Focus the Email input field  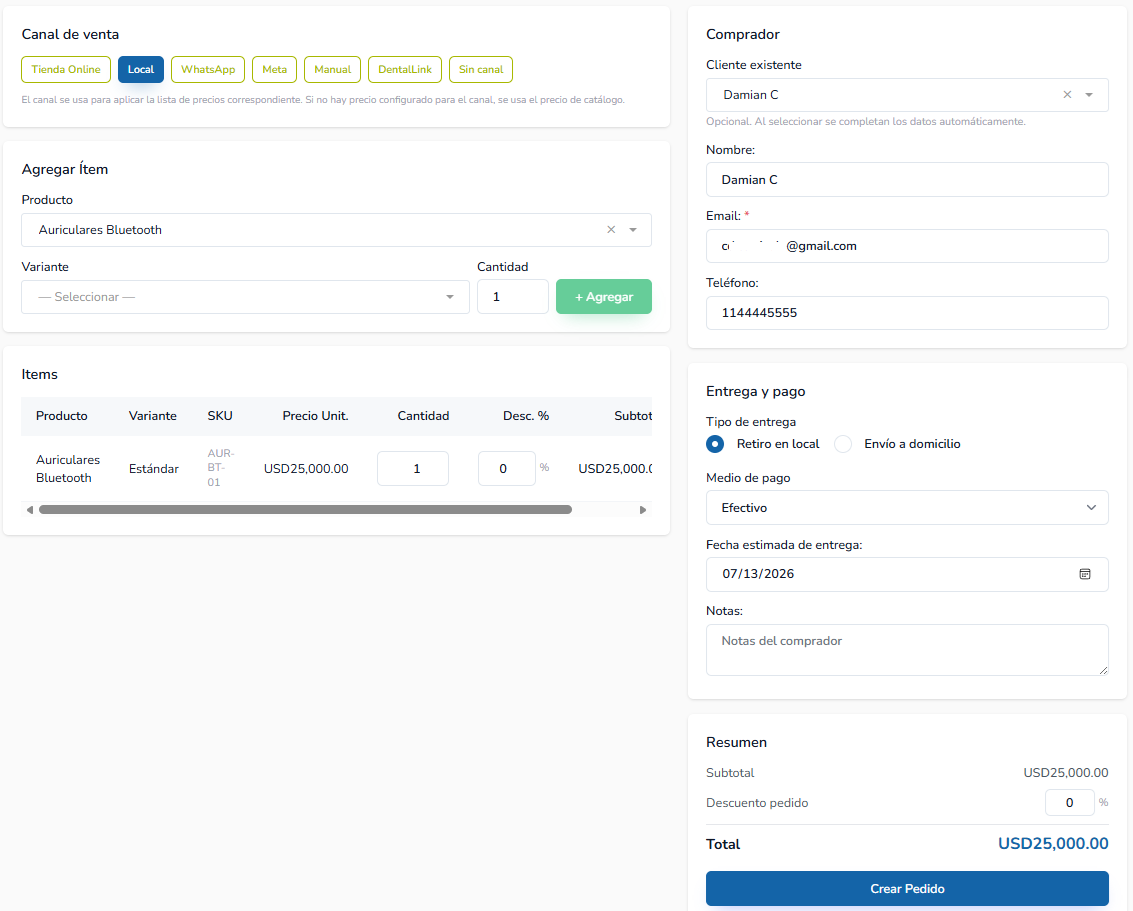(907, 246)
